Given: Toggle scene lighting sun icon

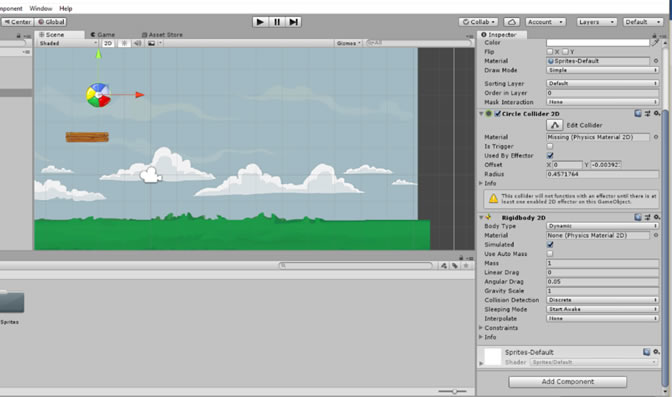Looking at the screenshot, I should pos(124,43).
